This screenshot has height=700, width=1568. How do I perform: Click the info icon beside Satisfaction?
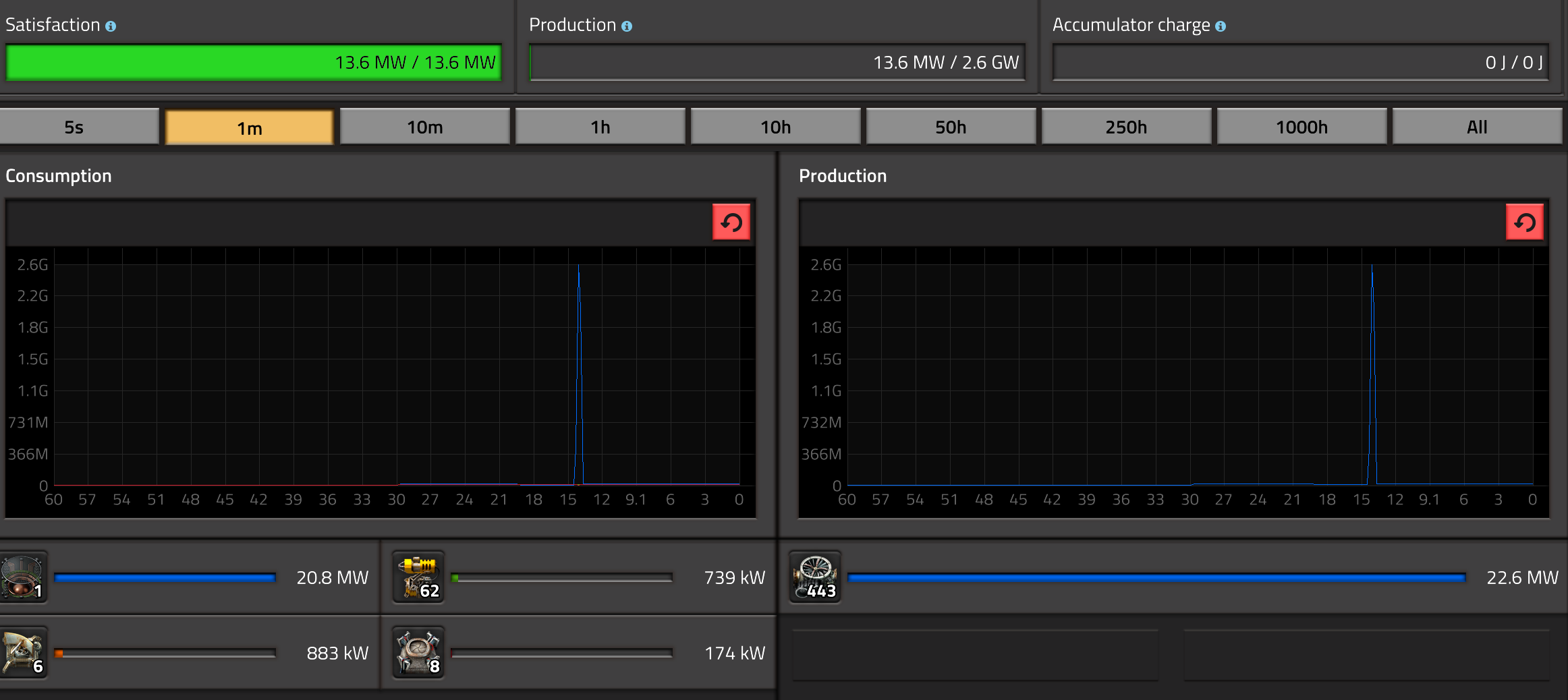[x=111, y=26]
